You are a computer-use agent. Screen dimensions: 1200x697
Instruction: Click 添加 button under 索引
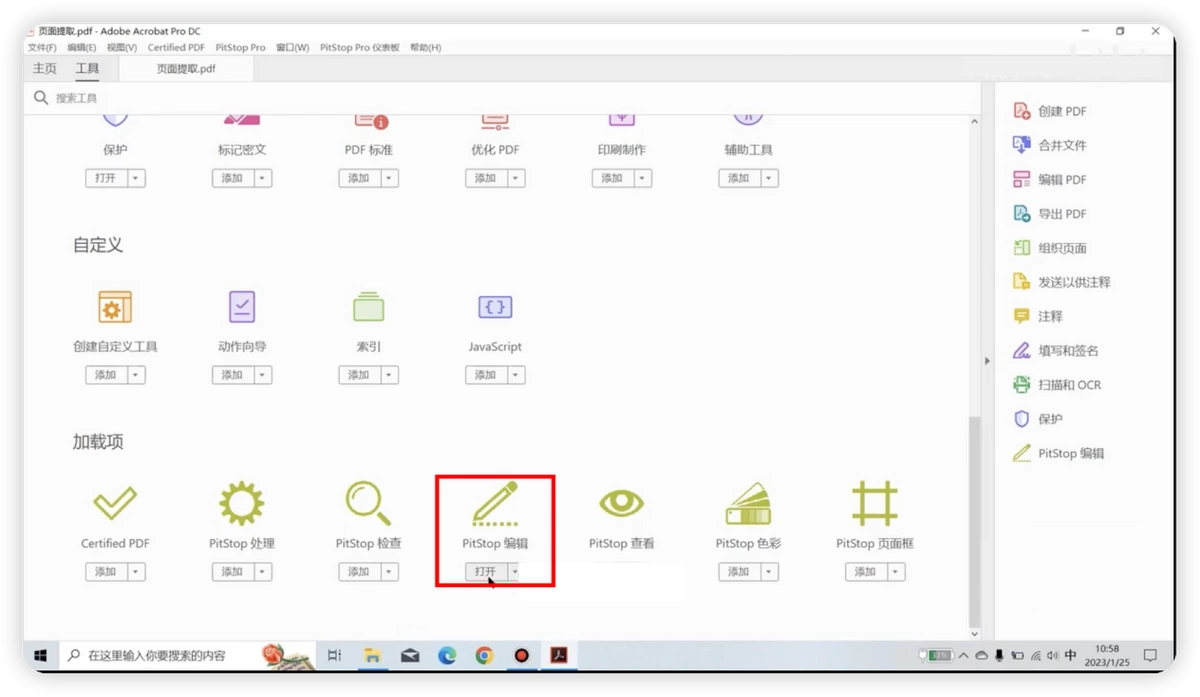coord(359,375)
